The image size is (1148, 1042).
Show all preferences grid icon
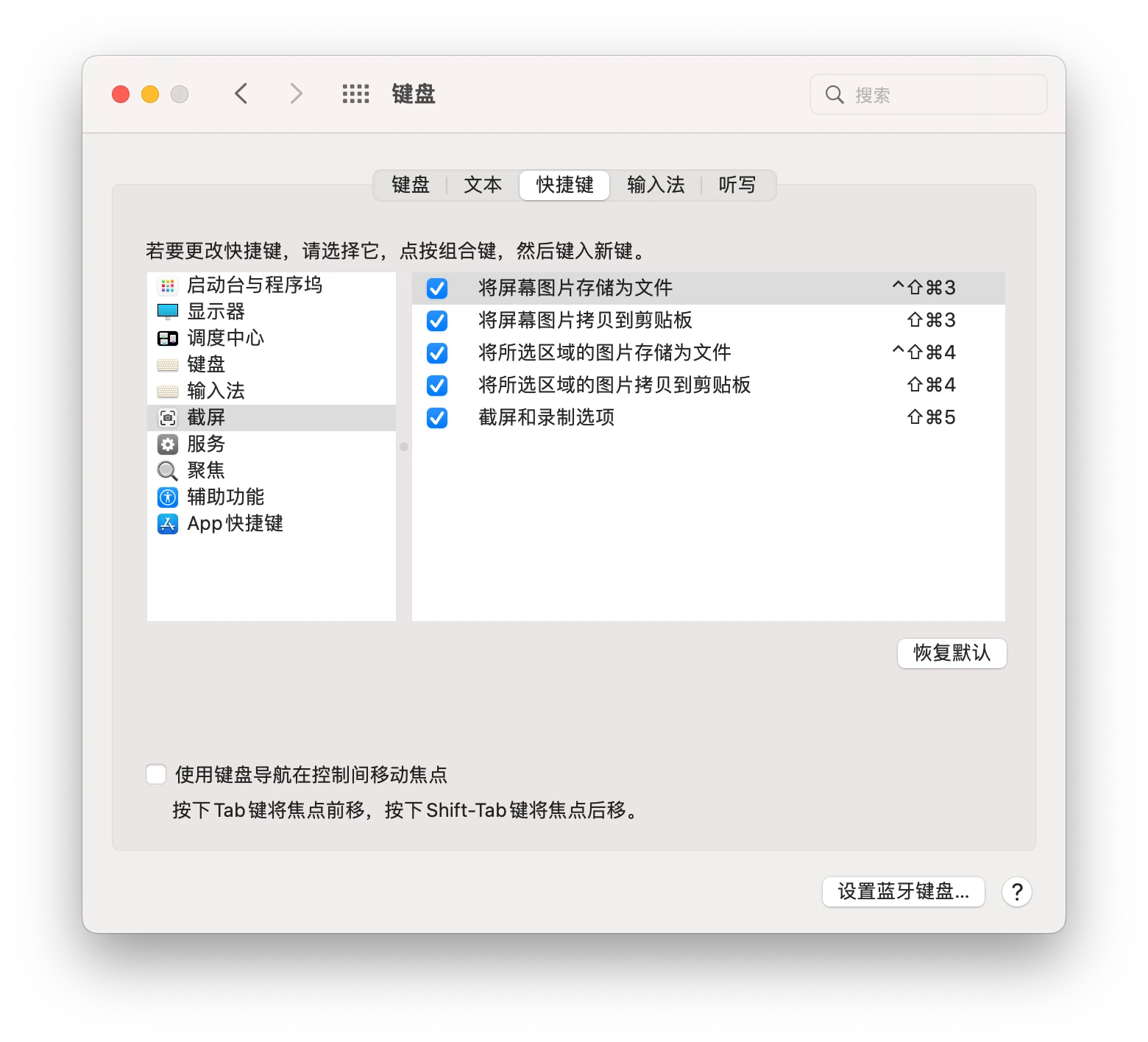356,94
